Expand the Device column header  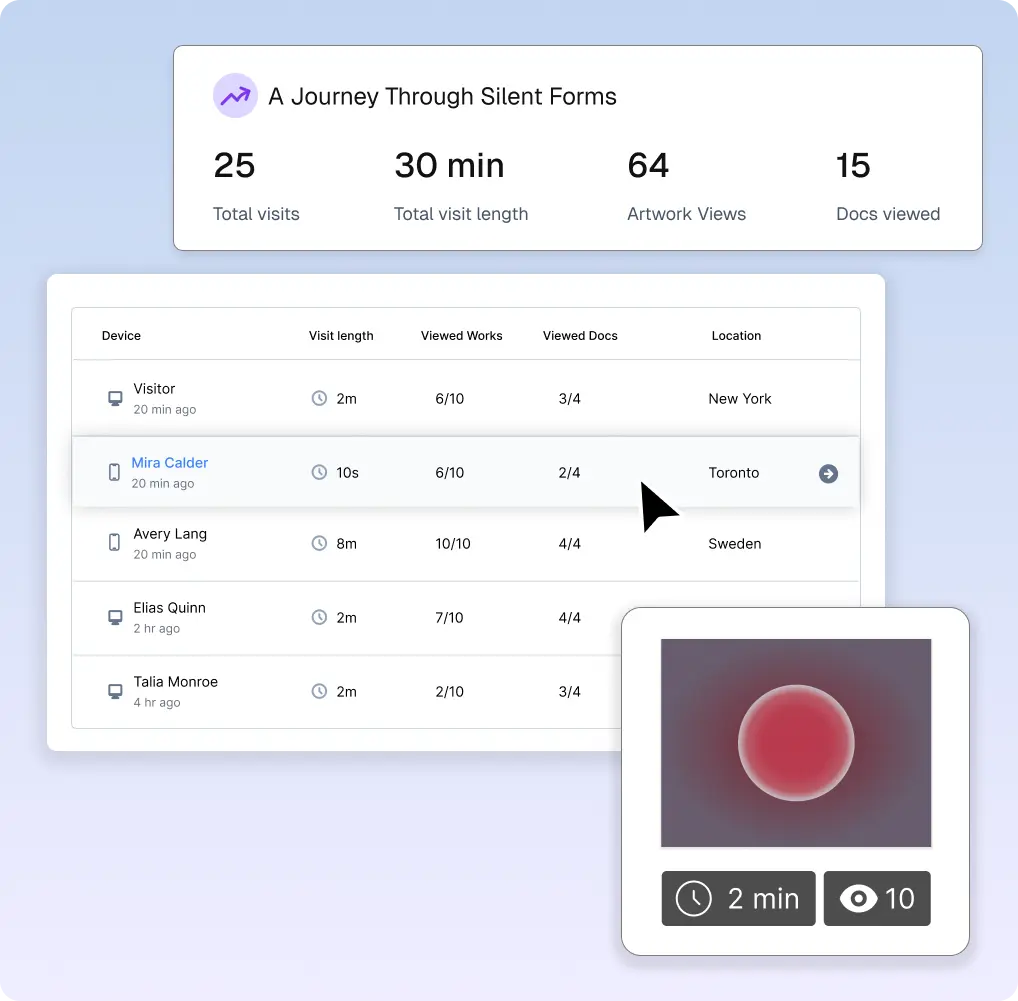[x=121, y=336]
